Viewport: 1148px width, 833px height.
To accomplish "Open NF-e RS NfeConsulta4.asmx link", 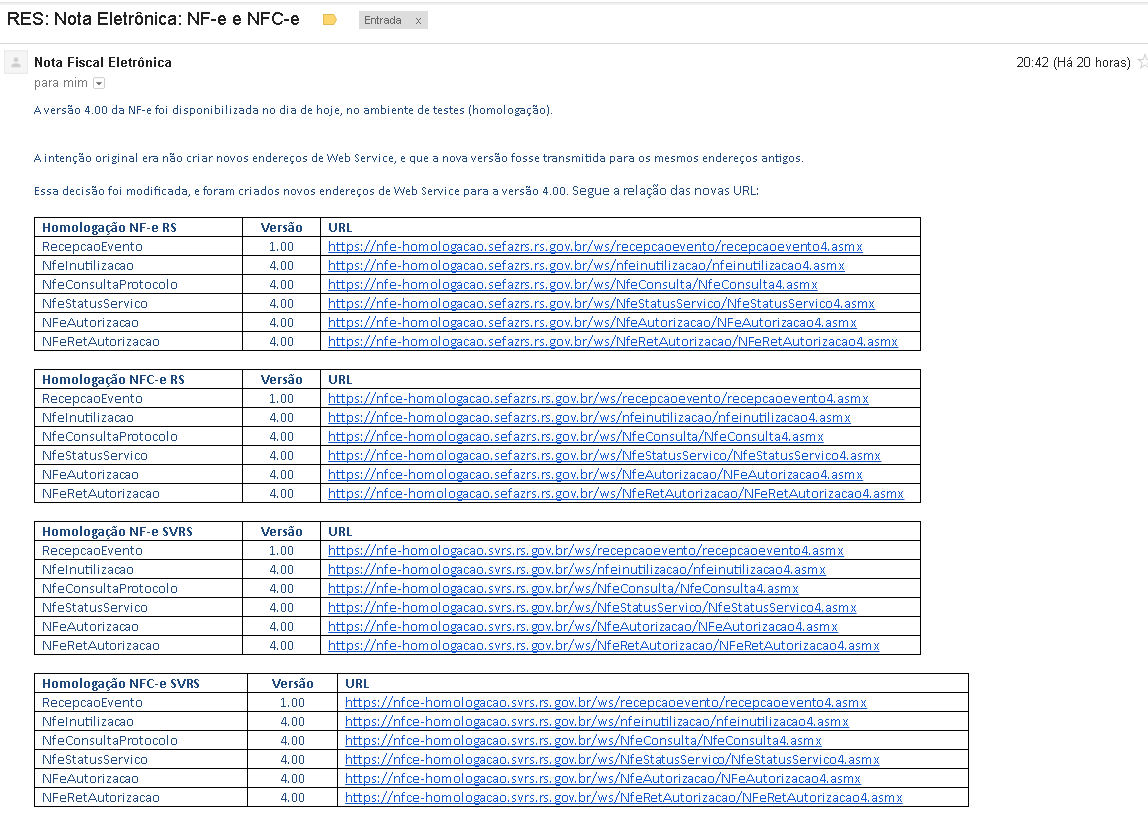I will (573, 285).
